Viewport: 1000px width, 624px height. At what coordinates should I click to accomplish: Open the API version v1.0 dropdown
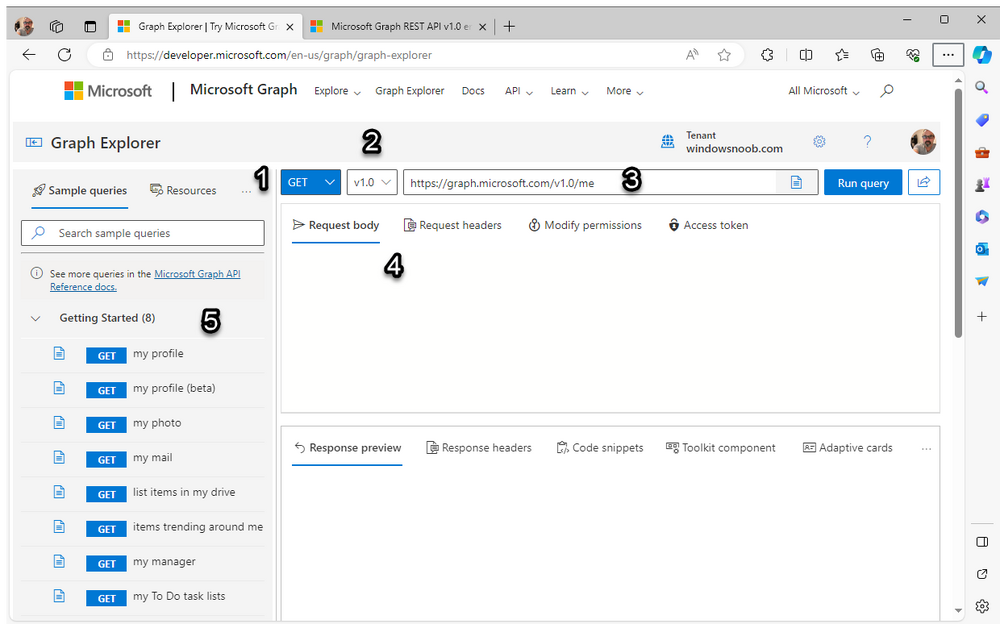[372, 182]
